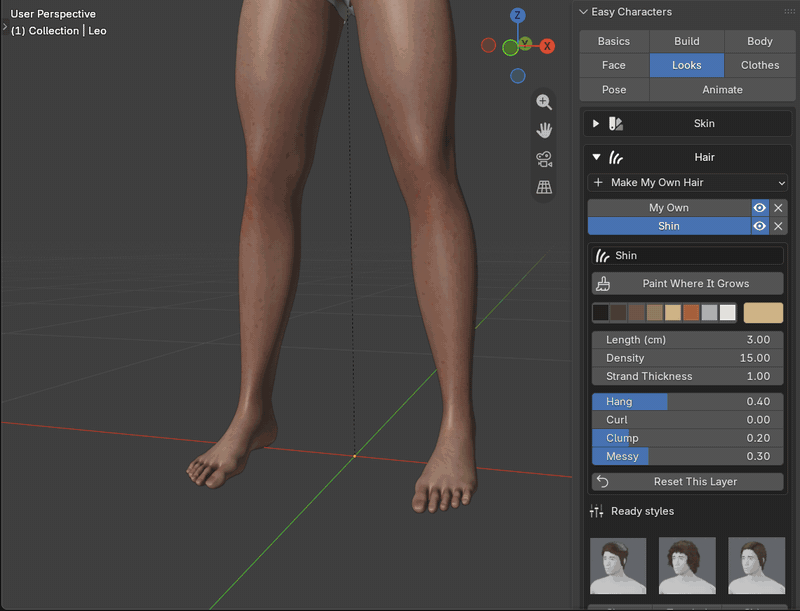Expand the Skin section
Screen dimensions: 800x611
point(595,123)
